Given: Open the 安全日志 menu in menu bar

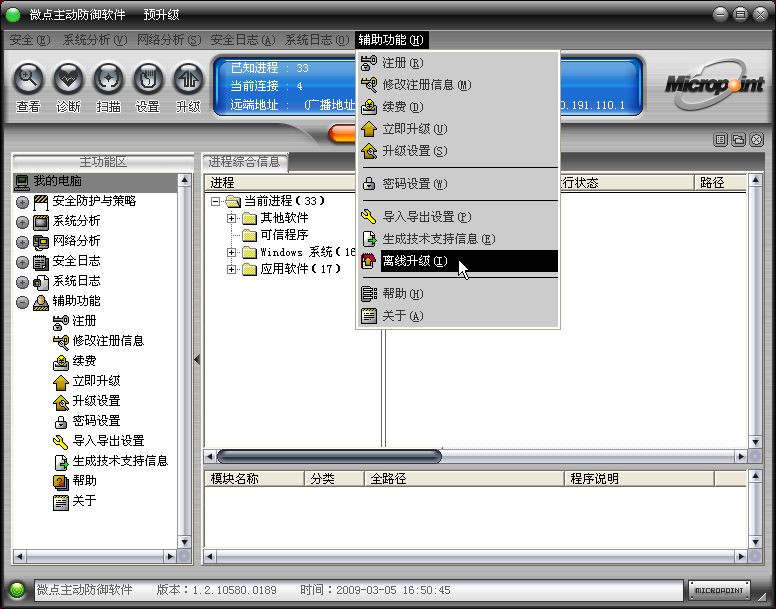Looking at the screenshot, I should (x=242, y=40).
